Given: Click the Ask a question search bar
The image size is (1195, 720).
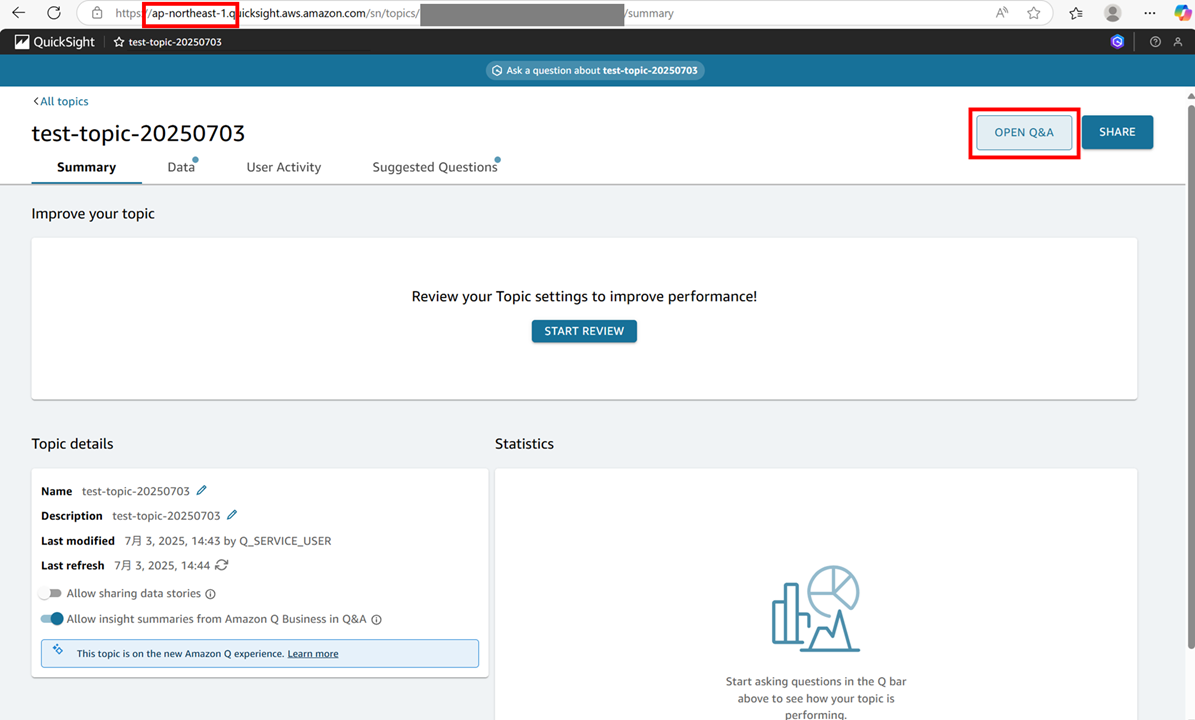Looking at the screenshot, I should click(595, 70).
